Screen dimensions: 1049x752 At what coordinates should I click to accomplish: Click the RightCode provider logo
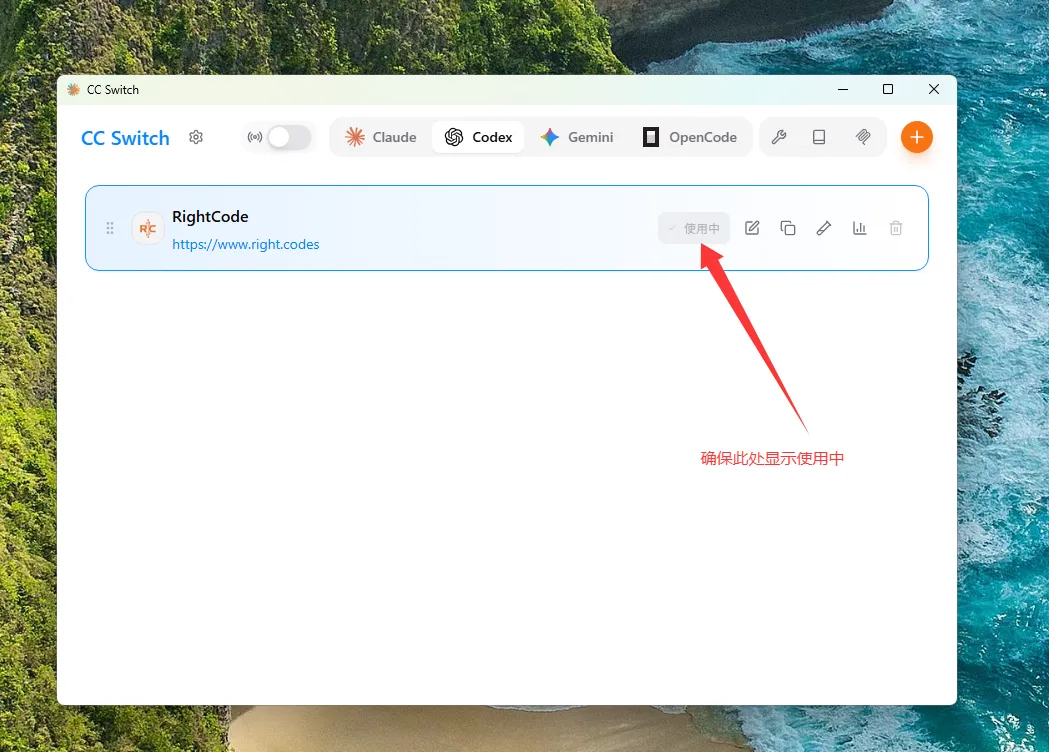[148, 228]
